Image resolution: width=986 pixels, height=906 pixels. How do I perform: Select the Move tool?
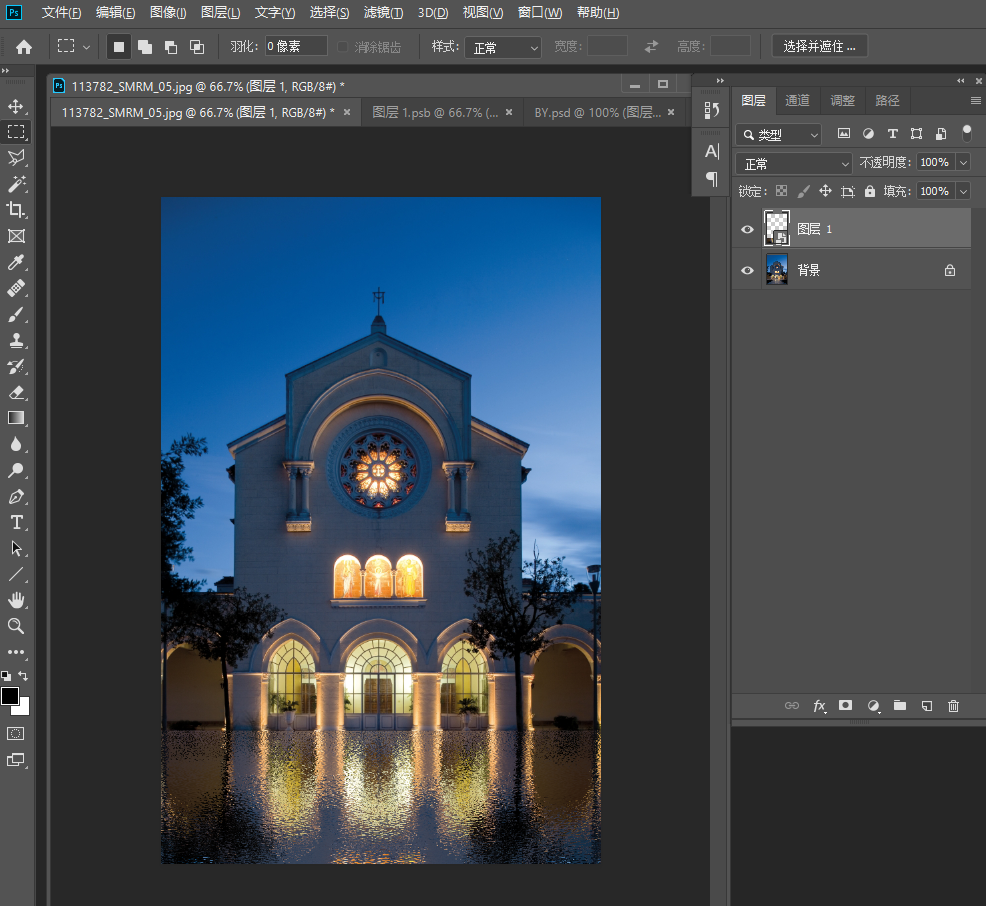pyautogui.click(x=16, y=106)
